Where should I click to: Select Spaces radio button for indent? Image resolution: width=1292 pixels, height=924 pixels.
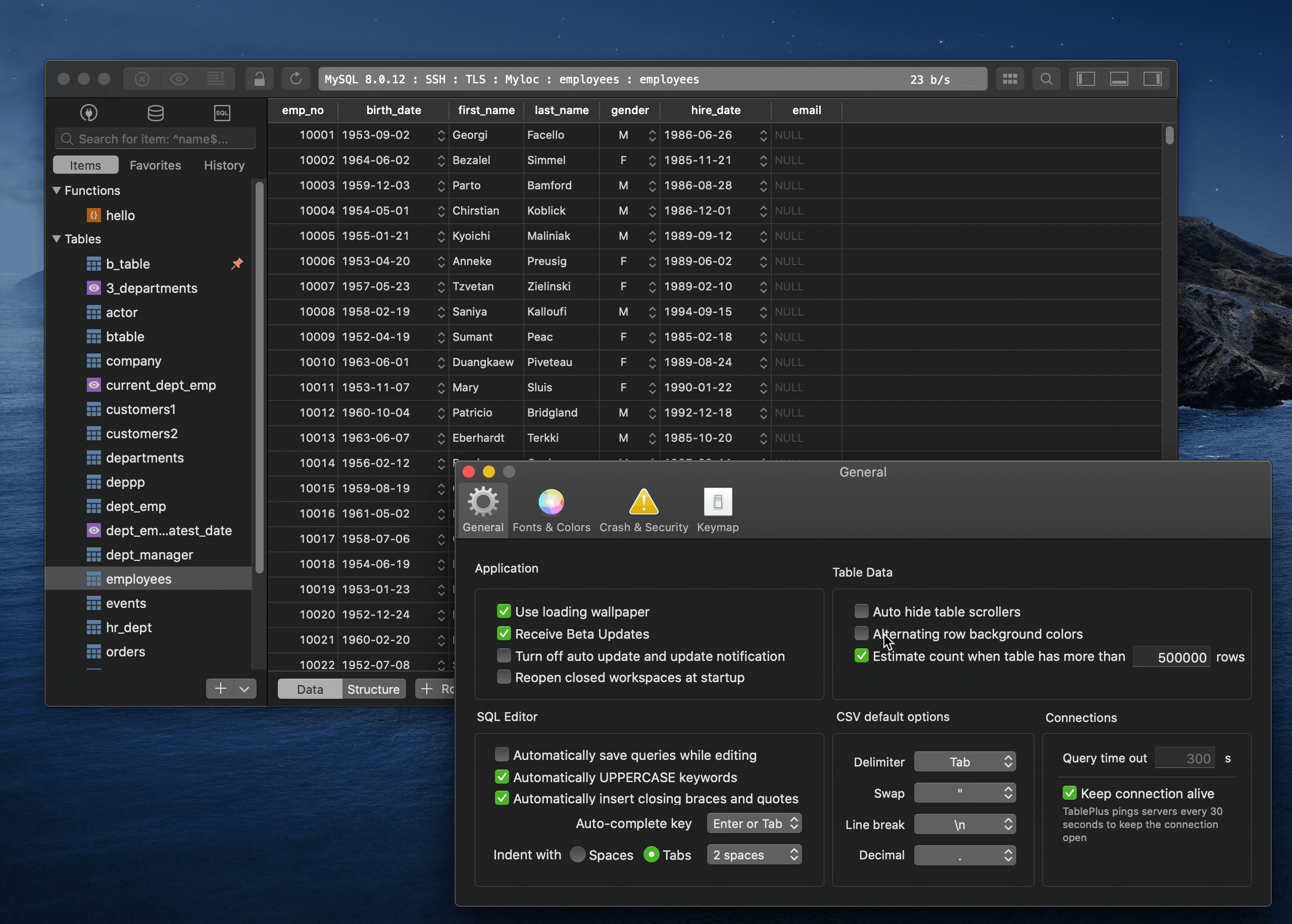(x=579, y=855)
